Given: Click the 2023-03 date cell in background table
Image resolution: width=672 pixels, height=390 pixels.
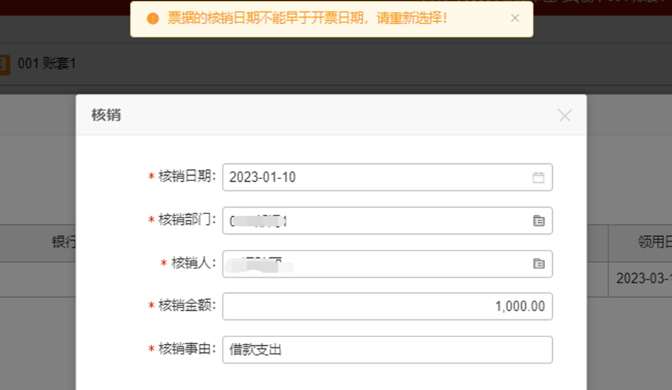Looking at the screenshot, I should 644,279.
